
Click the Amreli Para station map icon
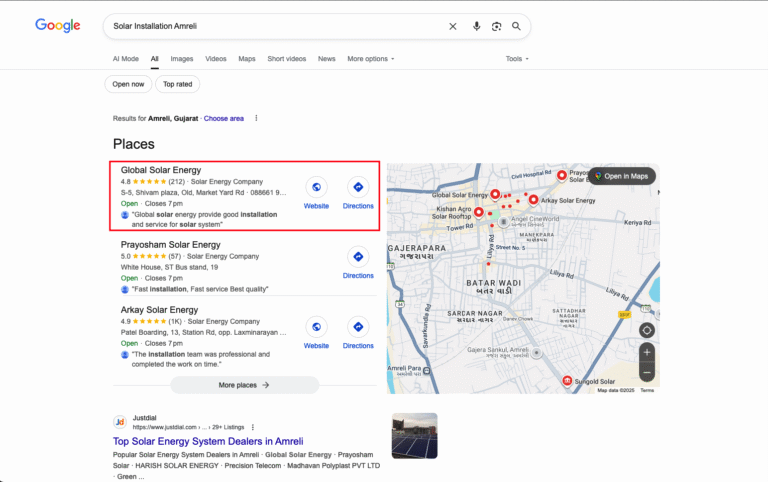427,371
